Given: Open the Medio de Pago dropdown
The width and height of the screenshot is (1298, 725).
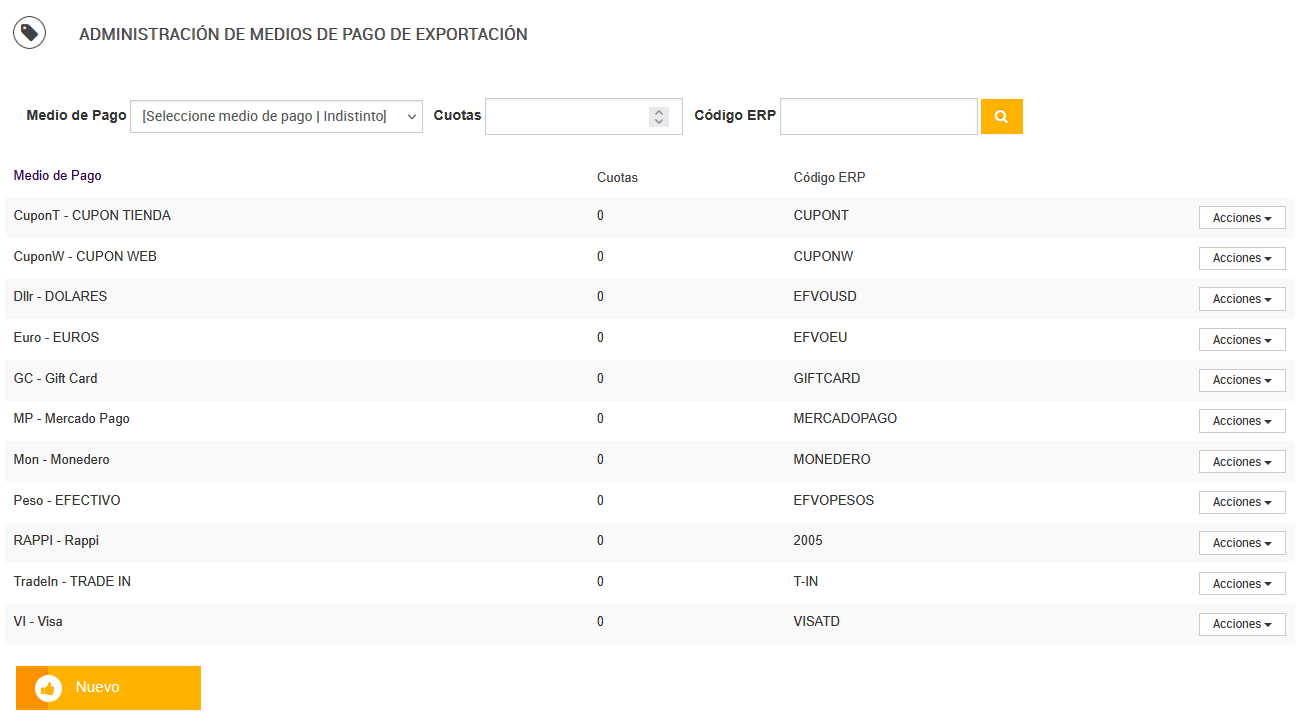Looking at the screenshot, I should tap(276, 116).
